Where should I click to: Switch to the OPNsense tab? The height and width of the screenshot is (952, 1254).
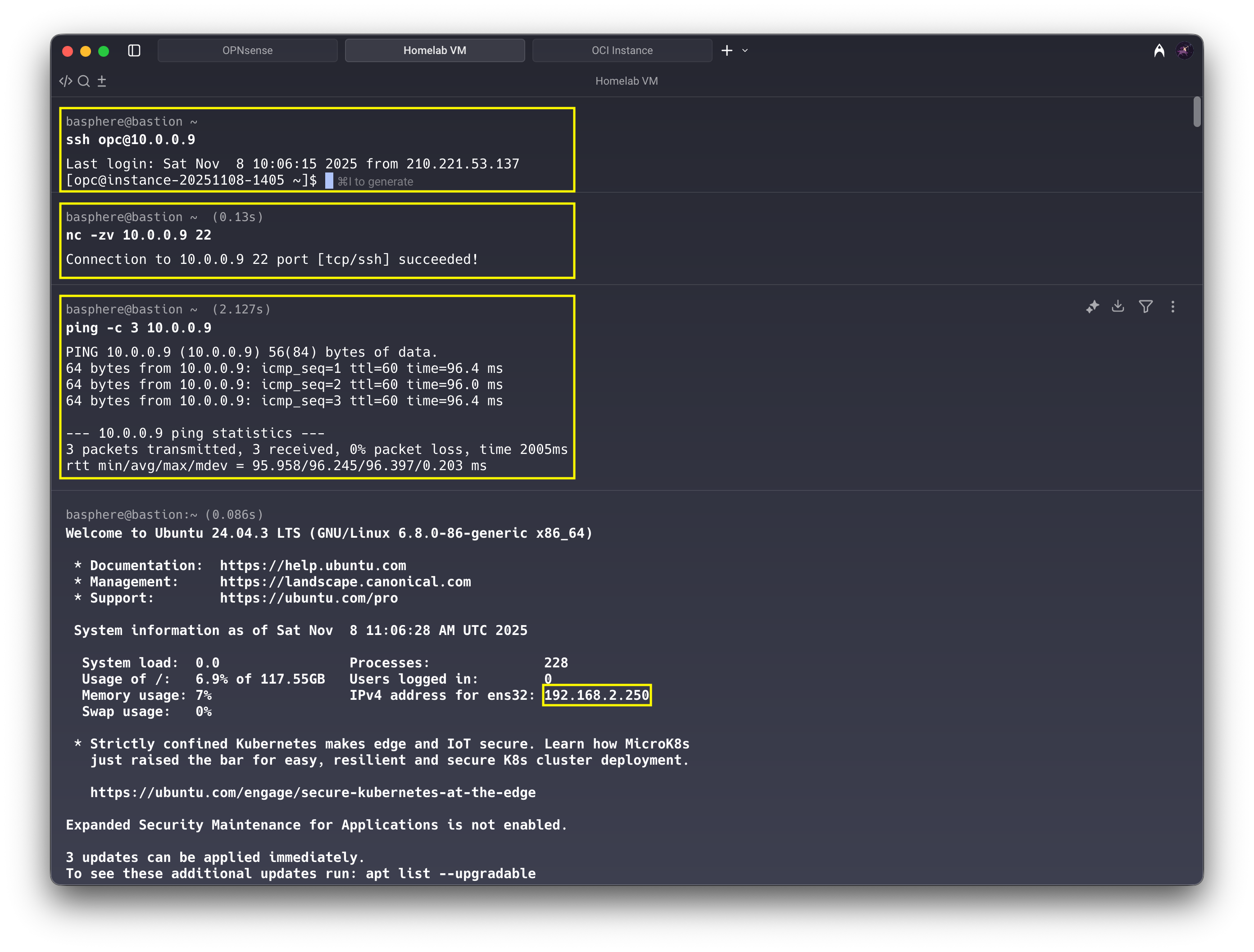tap(247, 50)
